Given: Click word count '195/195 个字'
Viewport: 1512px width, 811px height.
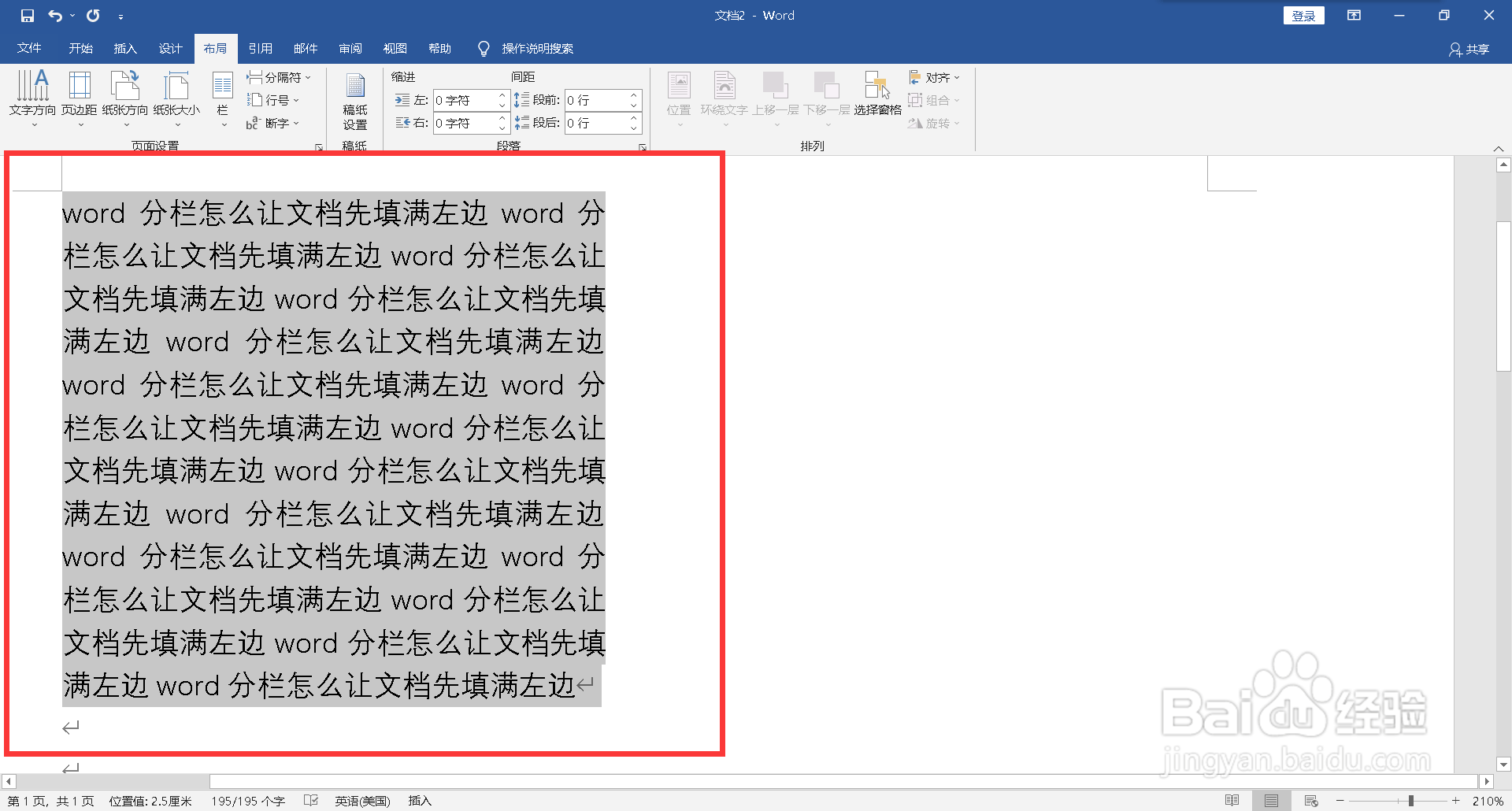Looking at the screenshot, I should point(248,801).
